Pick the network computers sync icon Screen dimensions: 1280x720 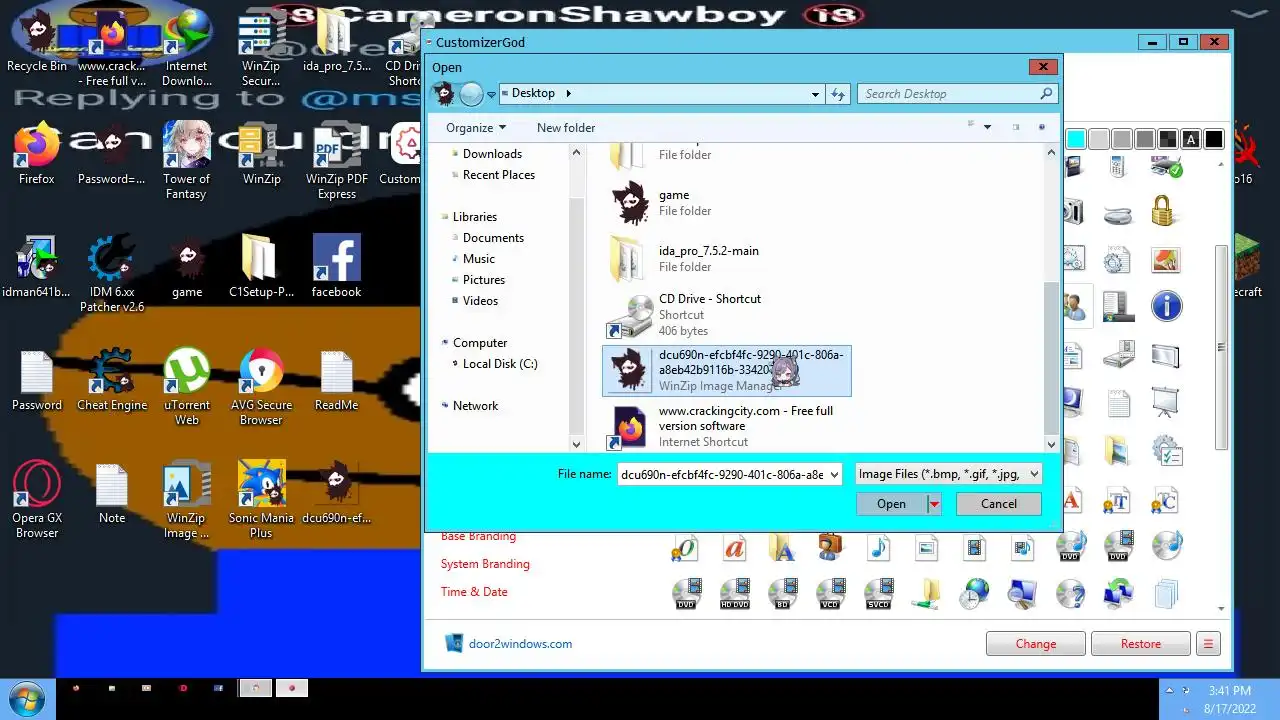click(x=1118, y=594)
